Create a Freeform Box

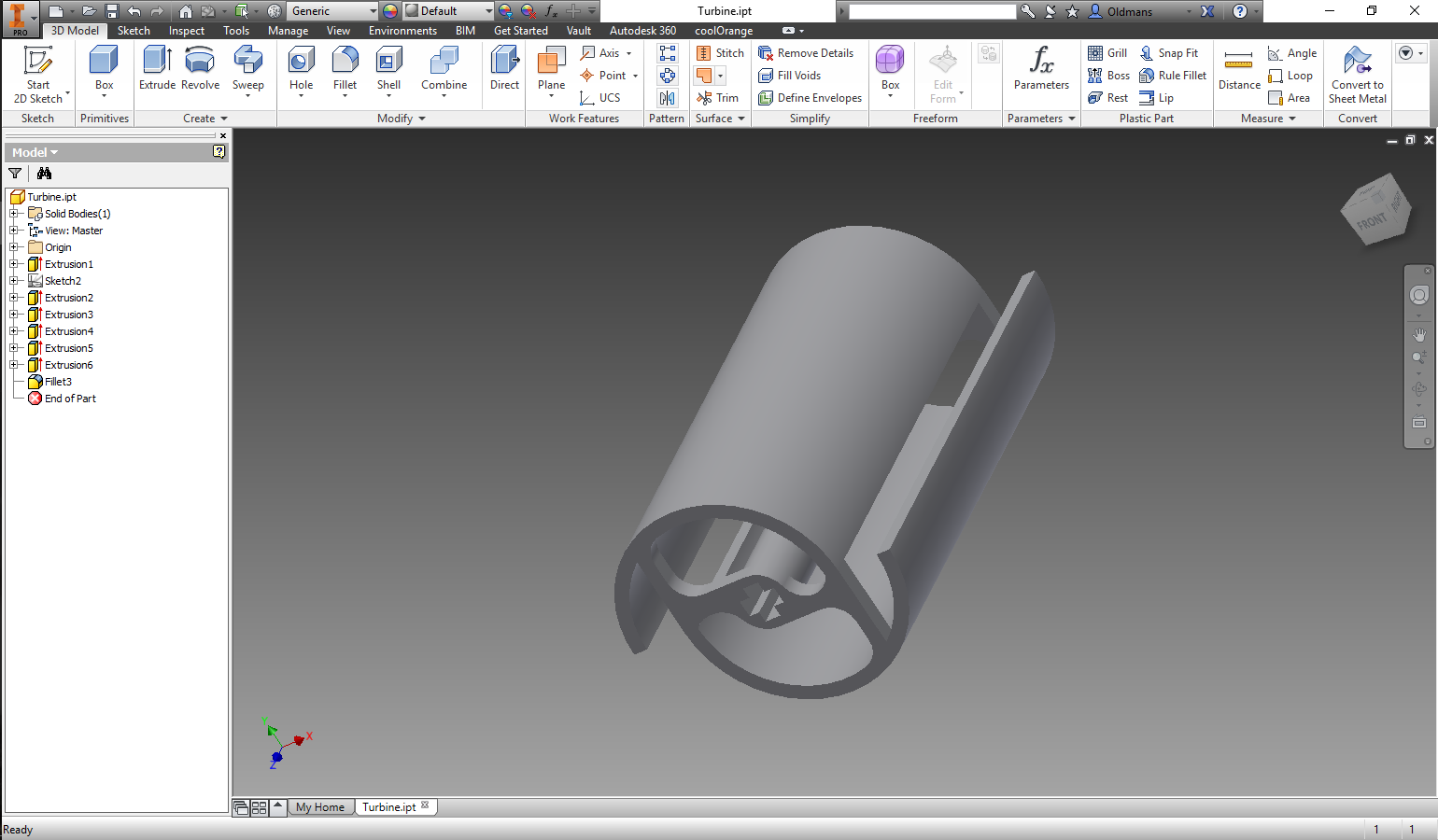pyautogui.click(x=890, y=71)
